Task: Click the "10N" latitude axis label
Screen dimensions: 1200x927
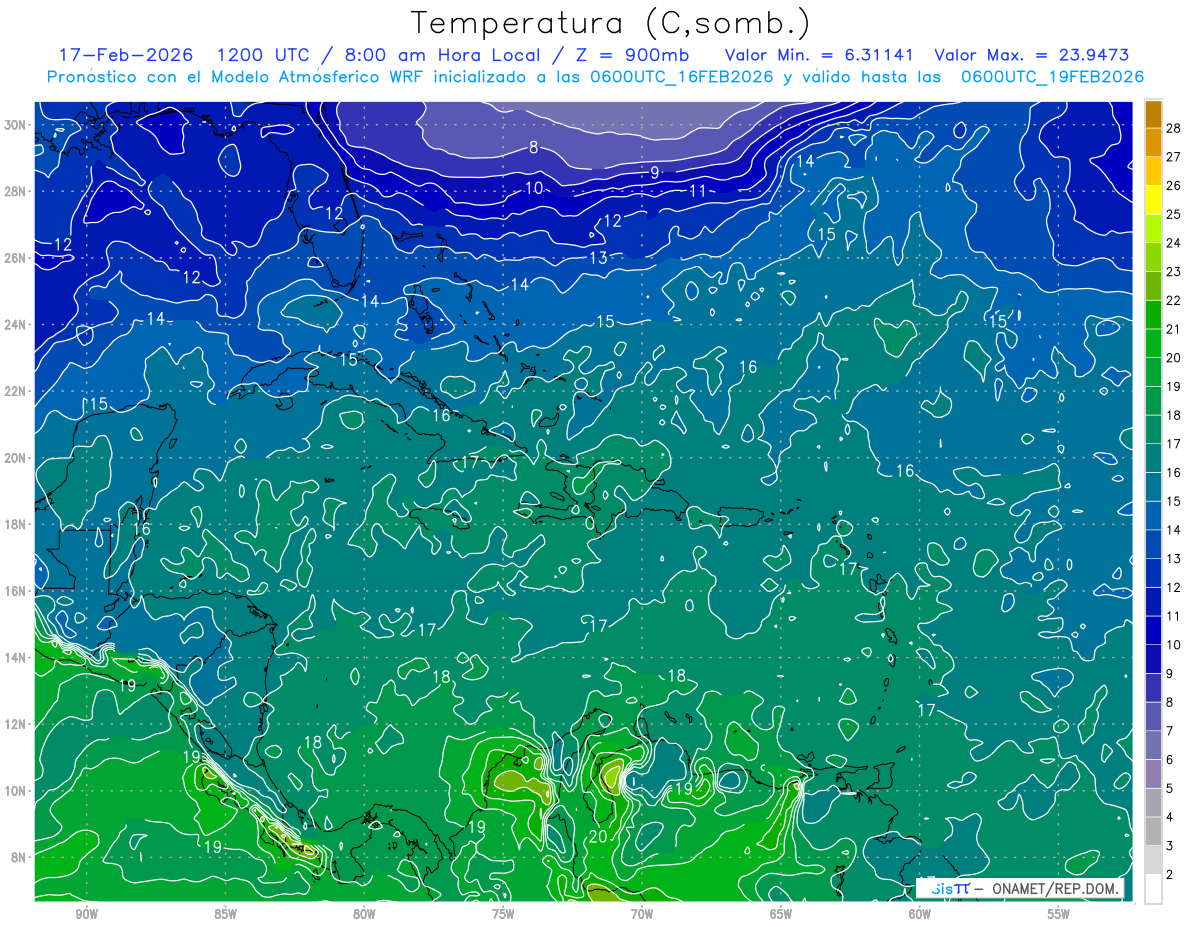Action: click(x=17, y=791)
